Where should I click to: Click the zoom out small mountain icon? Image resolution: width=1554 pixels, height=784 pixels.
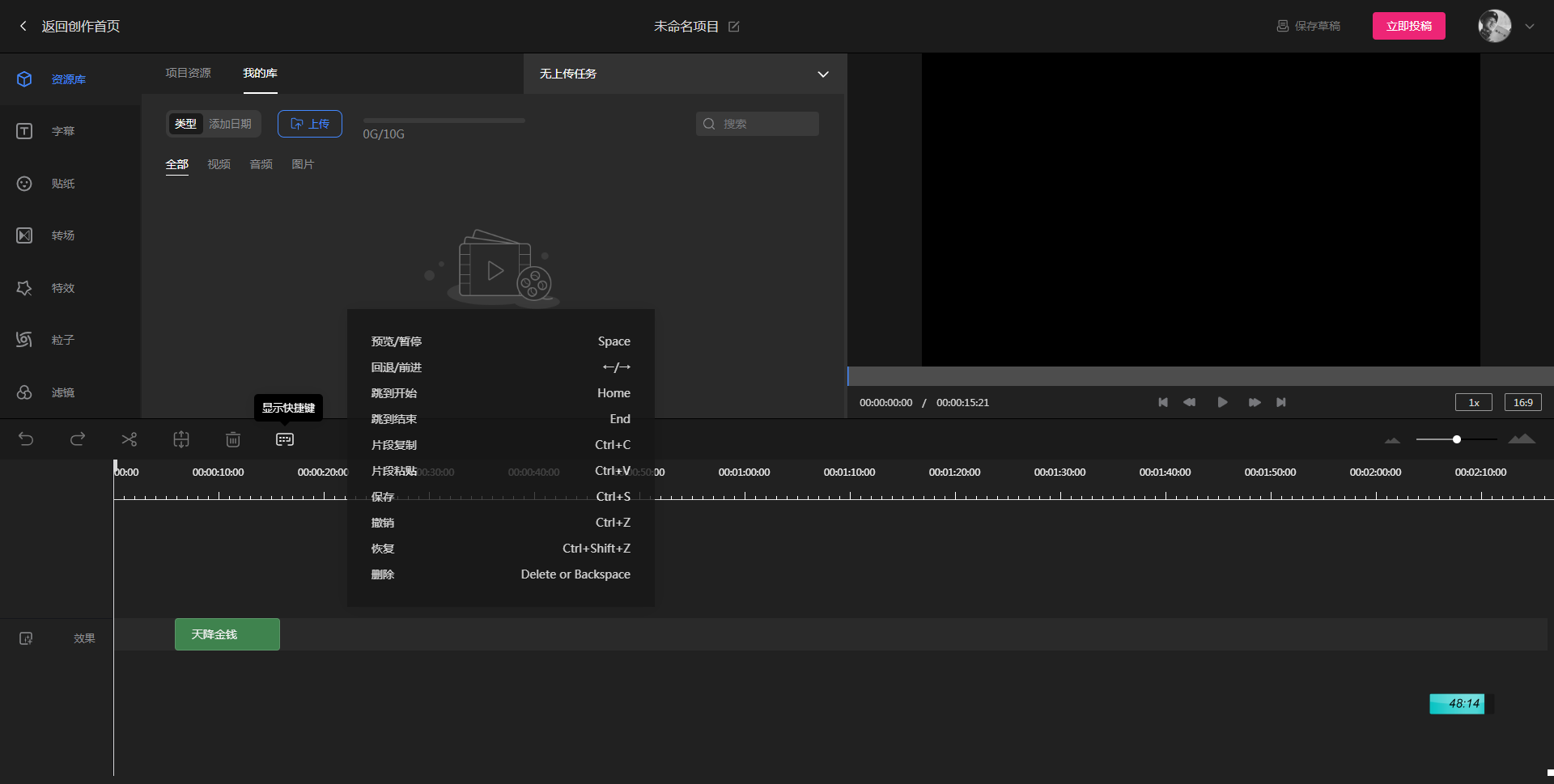pos(1392,440)
